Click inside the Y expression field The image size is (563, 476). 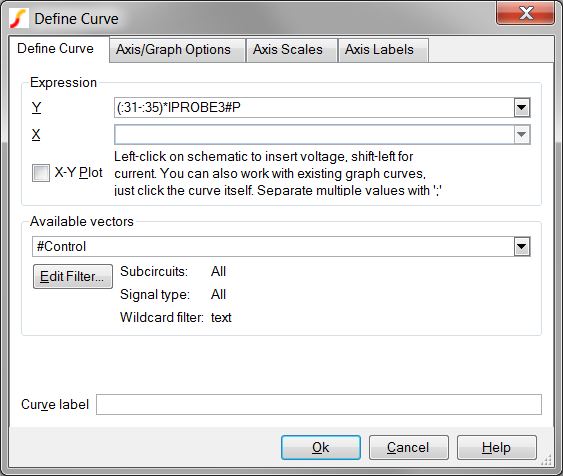[x=314, y=107]
